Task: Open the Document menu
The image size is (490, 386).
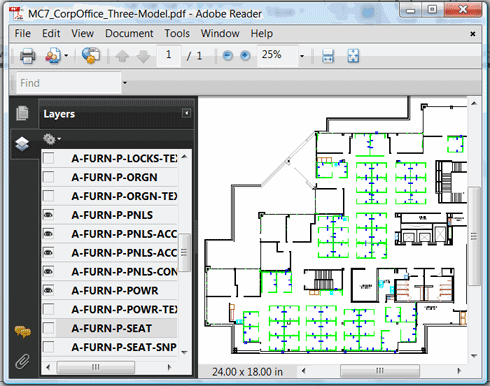Action: (129, 33)
